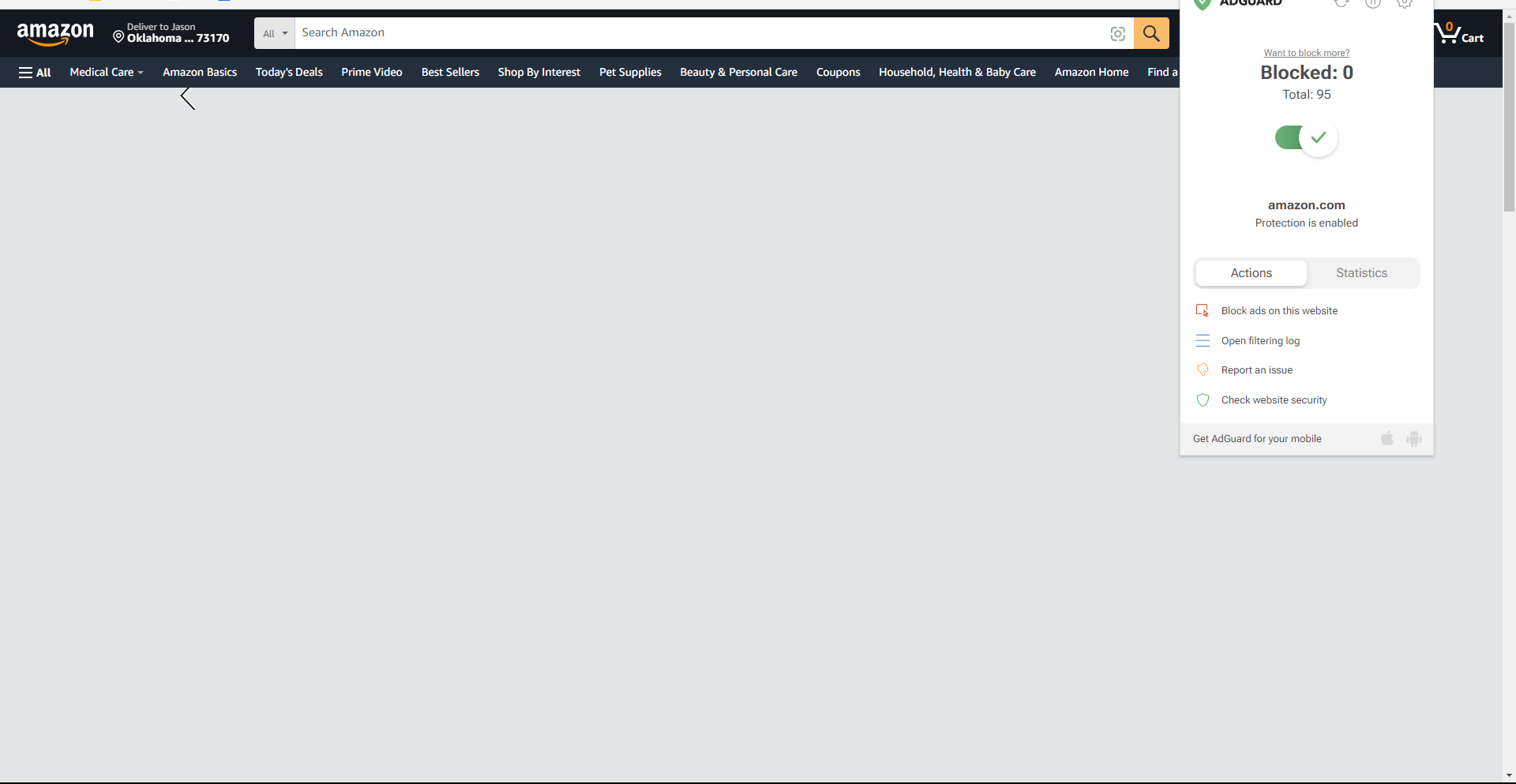Image resolution: width=1516 pixels, height=784 pixels.
Task: Click the Want to block more link
Action: (1306, 52)
